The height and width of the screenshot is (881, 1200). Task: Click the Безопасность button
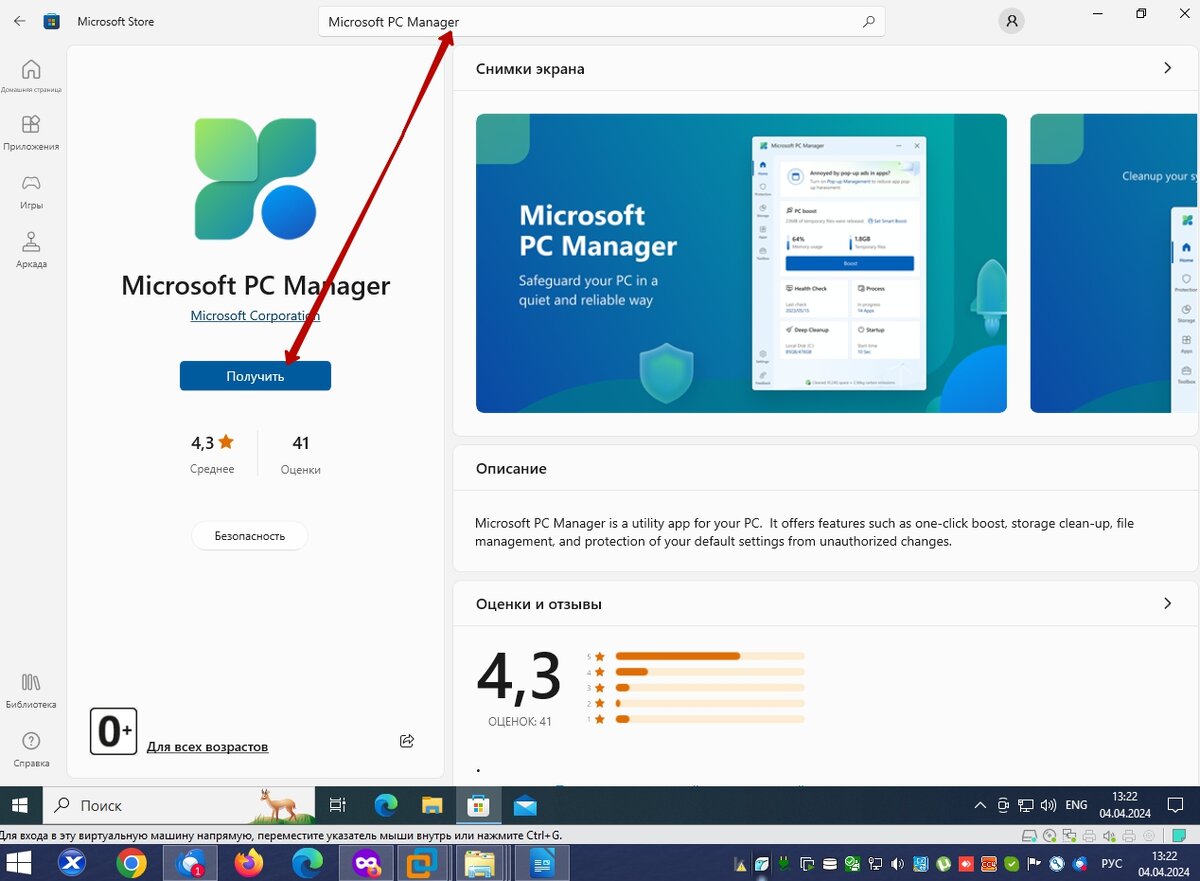point(250,536)
